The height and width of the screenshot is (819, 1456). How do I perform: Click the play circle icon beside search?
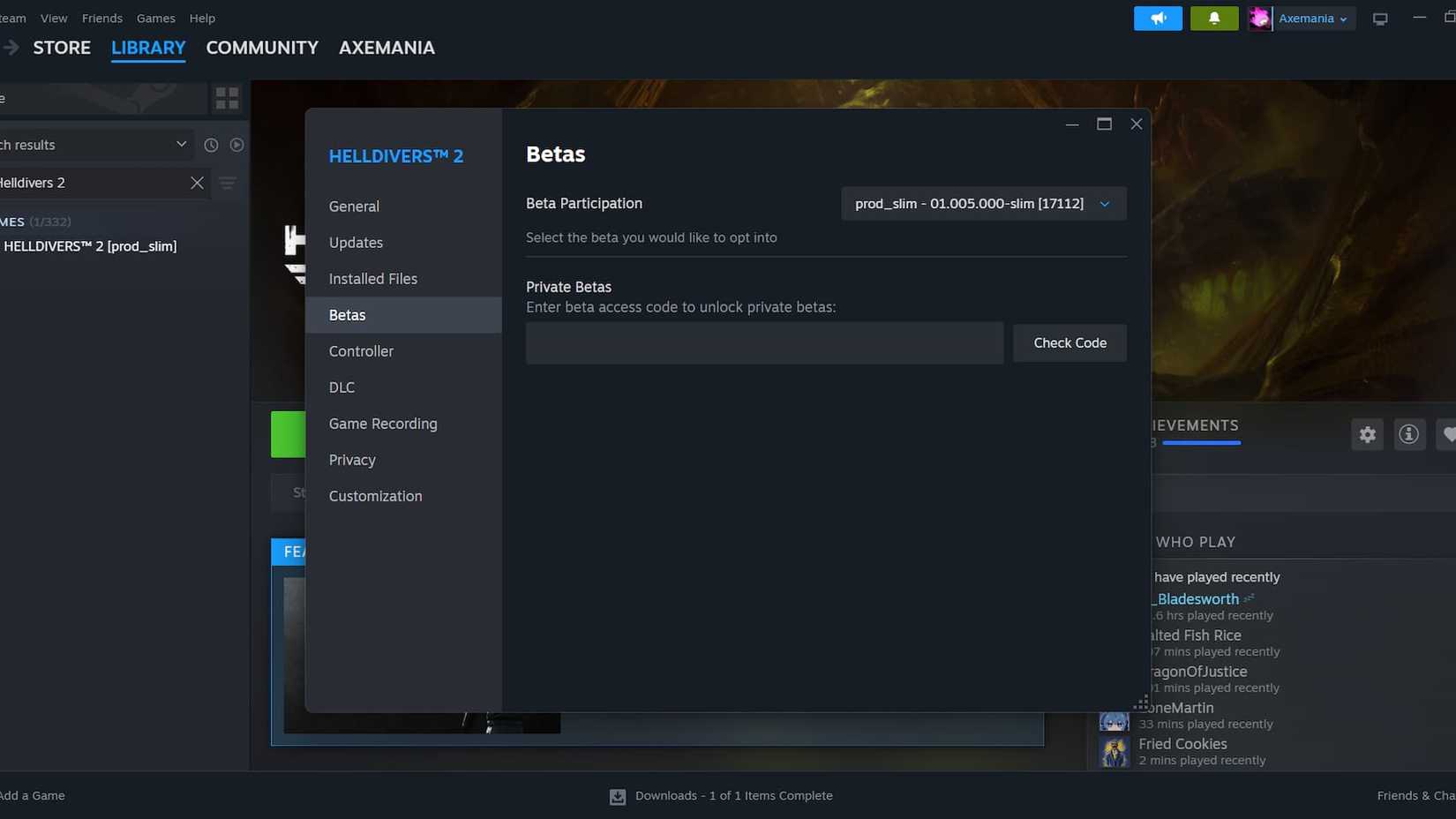click(x=236, y=145)
